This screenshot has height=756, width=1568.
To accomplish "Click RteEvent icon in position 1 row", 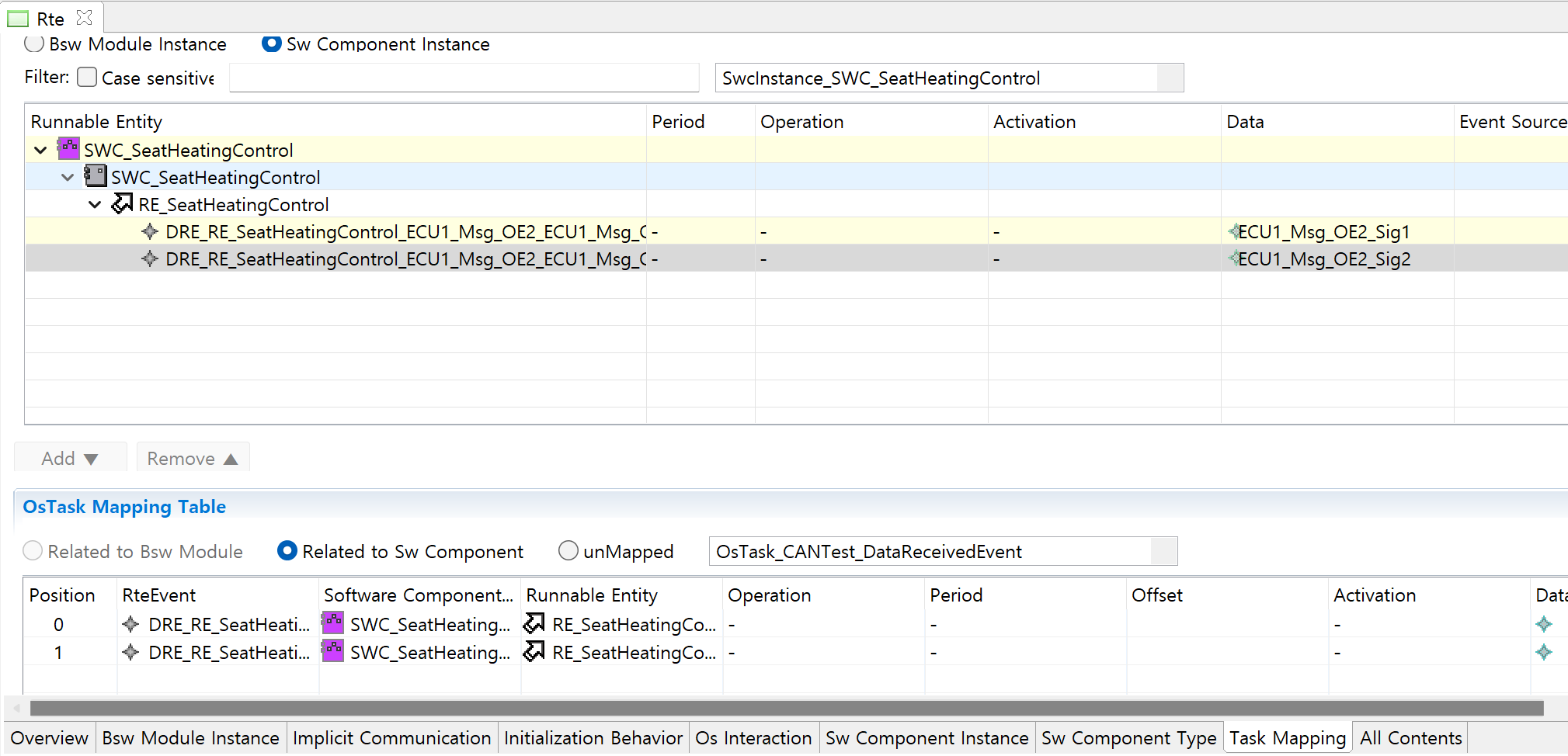I will pyautogui.click(x=131, y=652).
